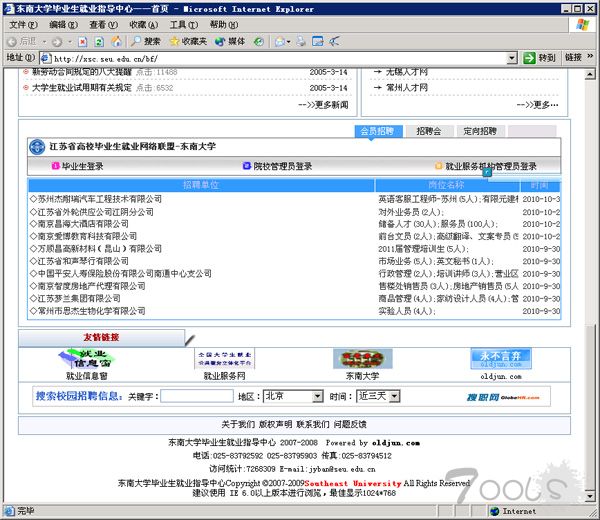Click the scrollbar down arrow

click(x=590, y=496)
